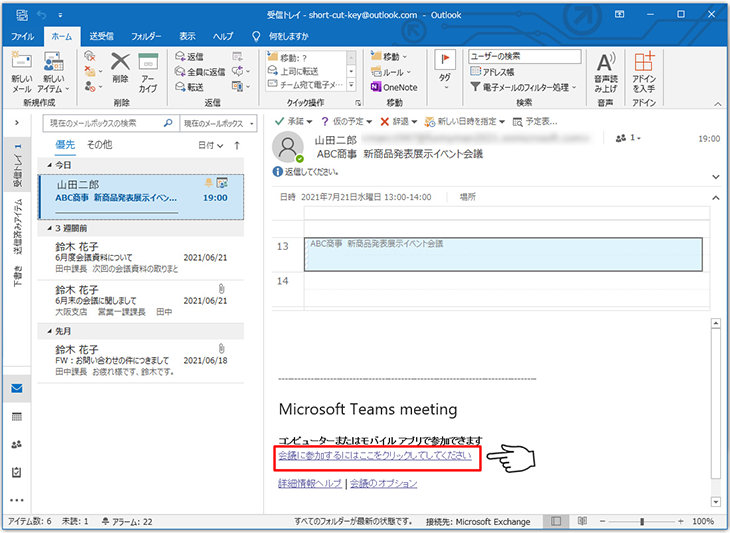Start 音声読み上げ read aloud

point(605,73)
